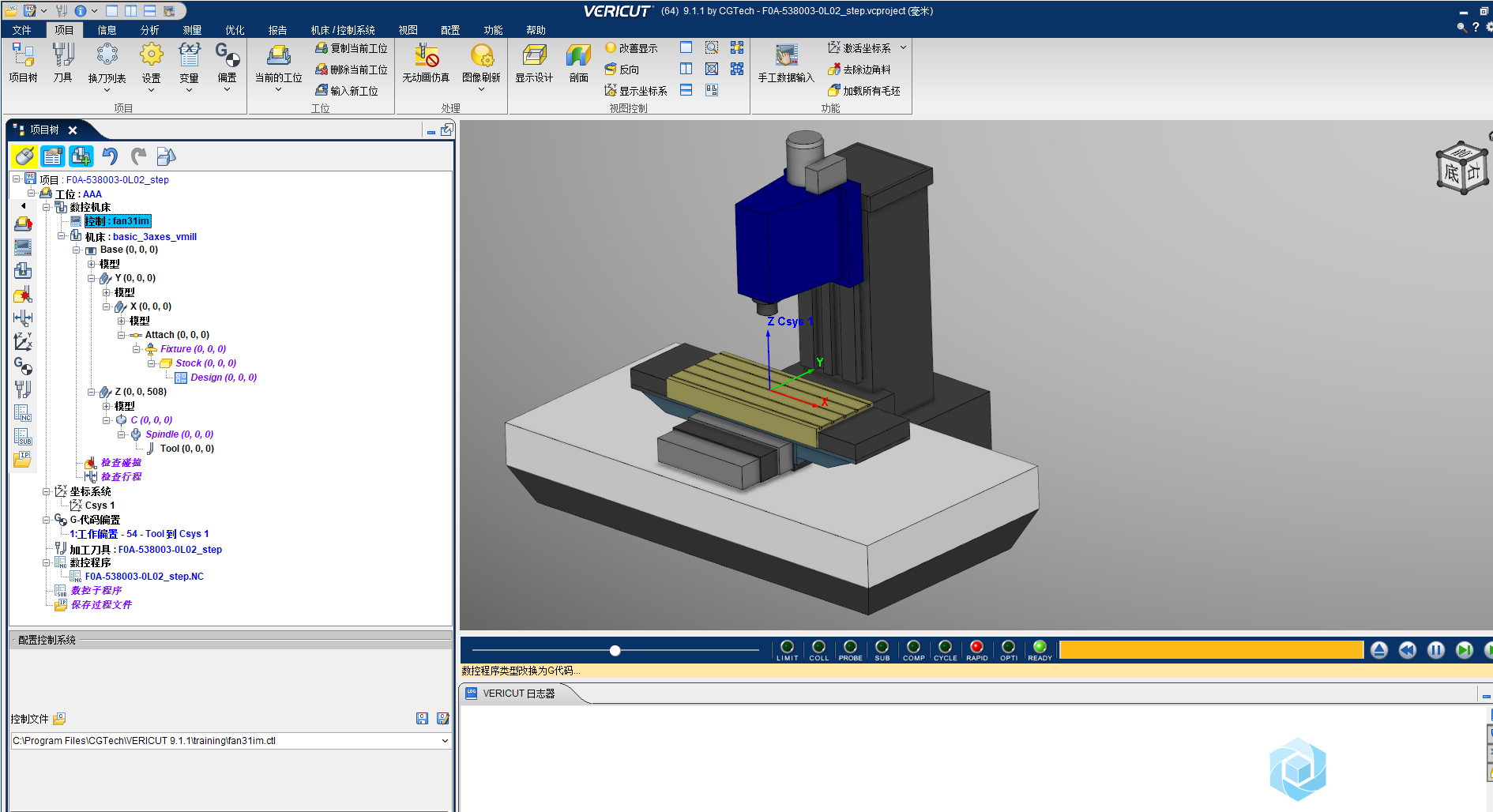Collapse the 数控程序 tree node
Viewport: 1493px width, 812px height.
(x=47, y=562)
